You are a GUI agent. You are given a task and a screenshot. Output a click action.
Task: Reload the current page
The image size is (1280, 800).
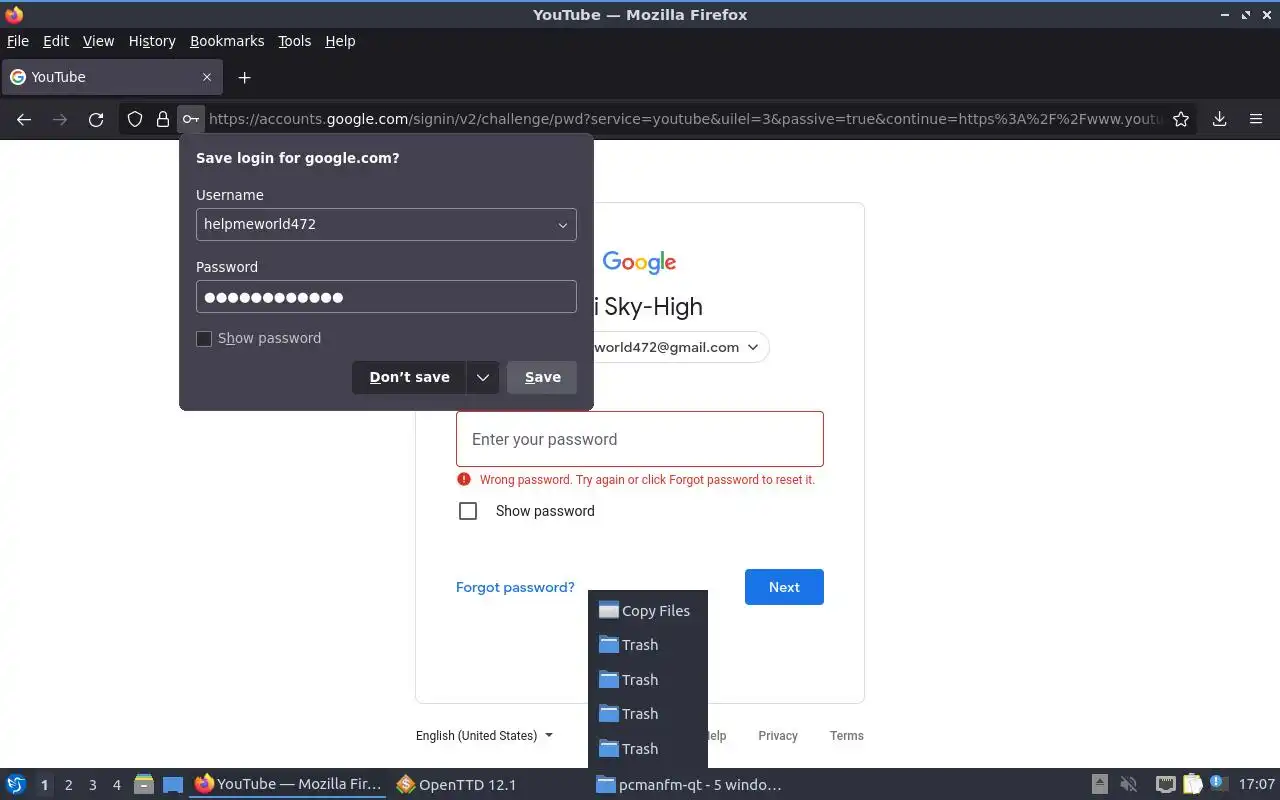[x=96, y=119]
